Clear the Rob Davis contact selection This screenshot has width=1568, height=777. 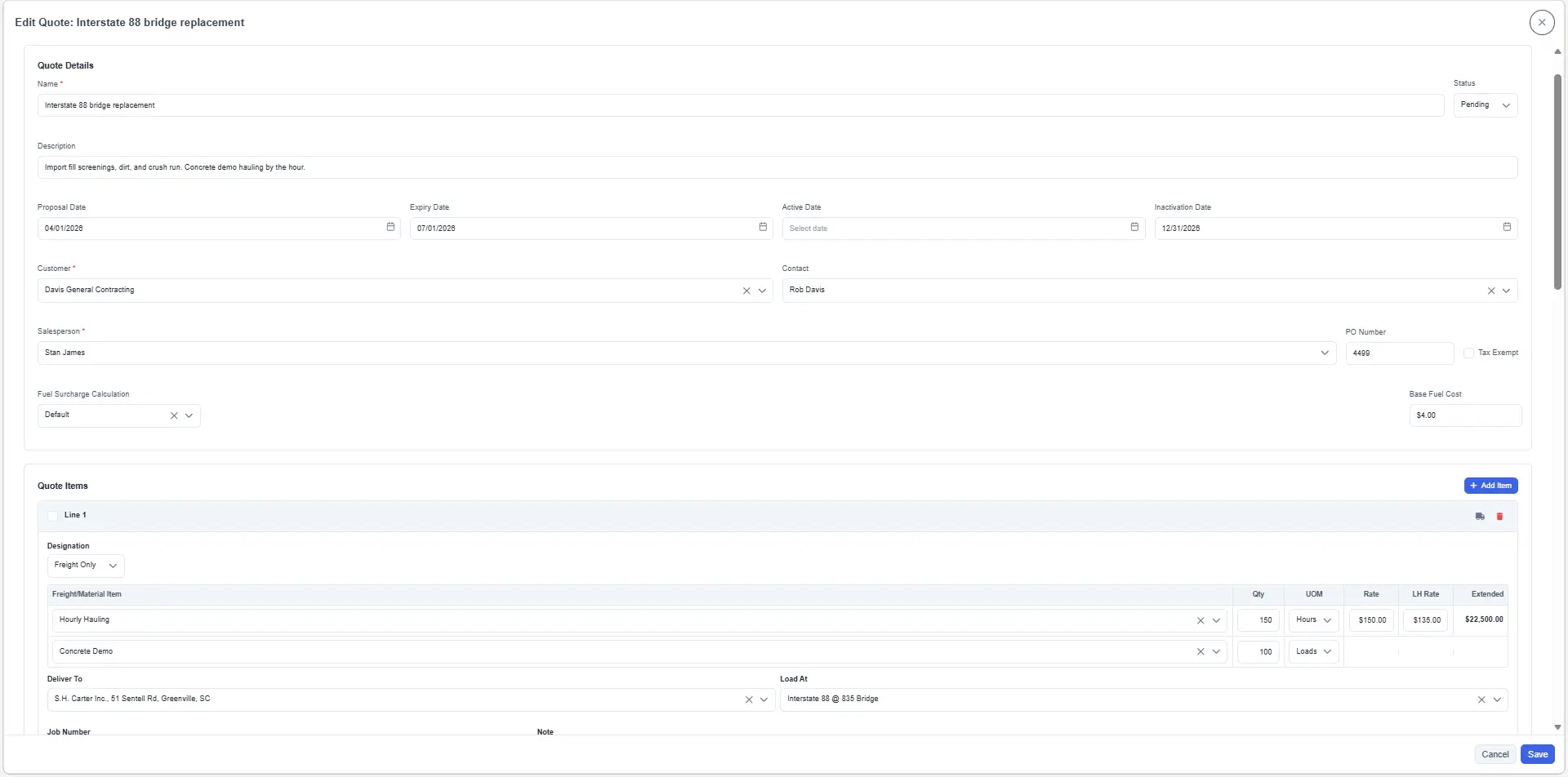point(1491,291)
